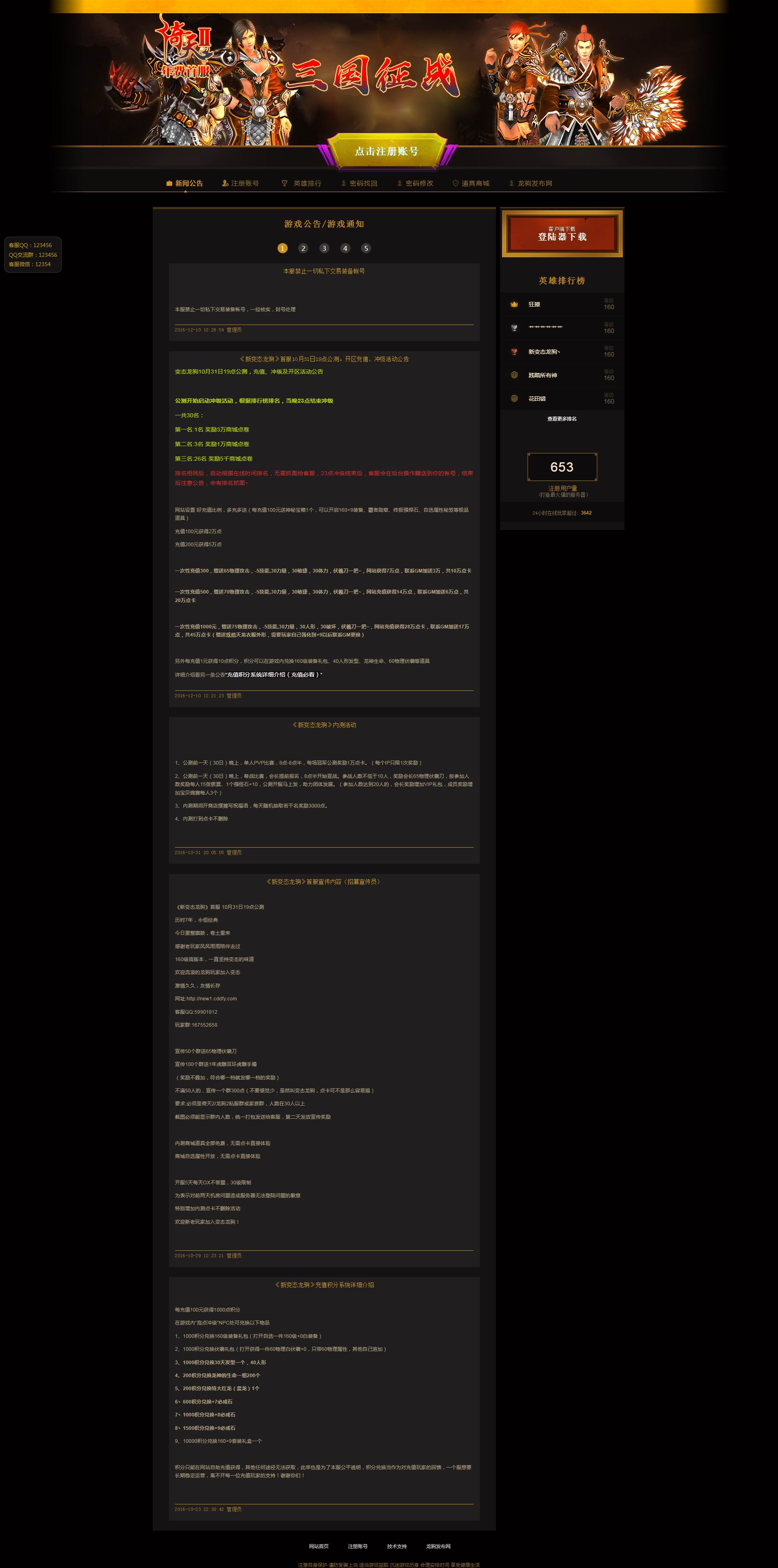Click the trophy icon beside 英雄排行
This screenshot has width=778, height=1568.
[284, 183]
